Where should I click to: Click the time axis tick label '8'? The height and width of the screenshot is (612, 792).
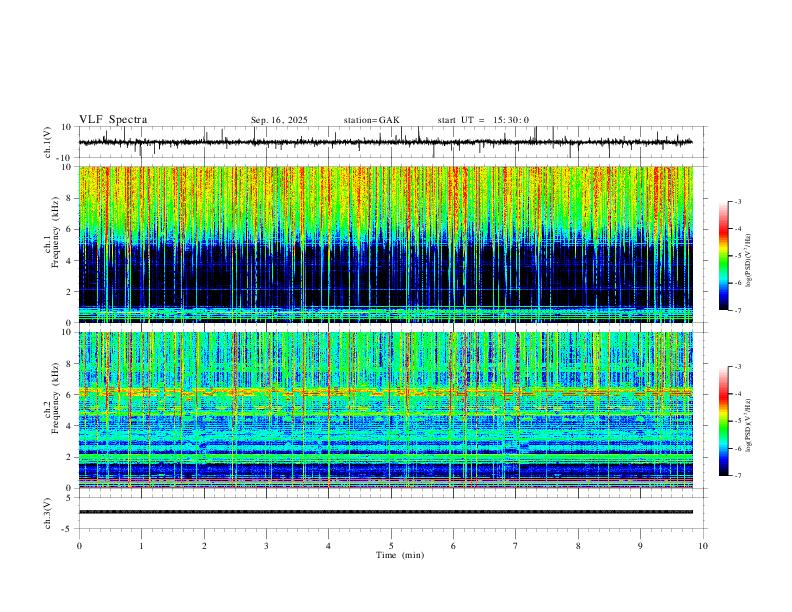(578, 546)
